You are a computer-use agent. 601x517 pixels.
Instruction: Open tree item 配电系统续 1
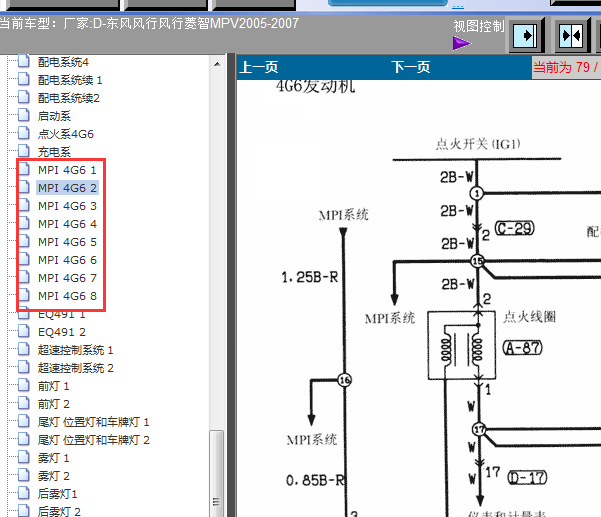point(70,80)
